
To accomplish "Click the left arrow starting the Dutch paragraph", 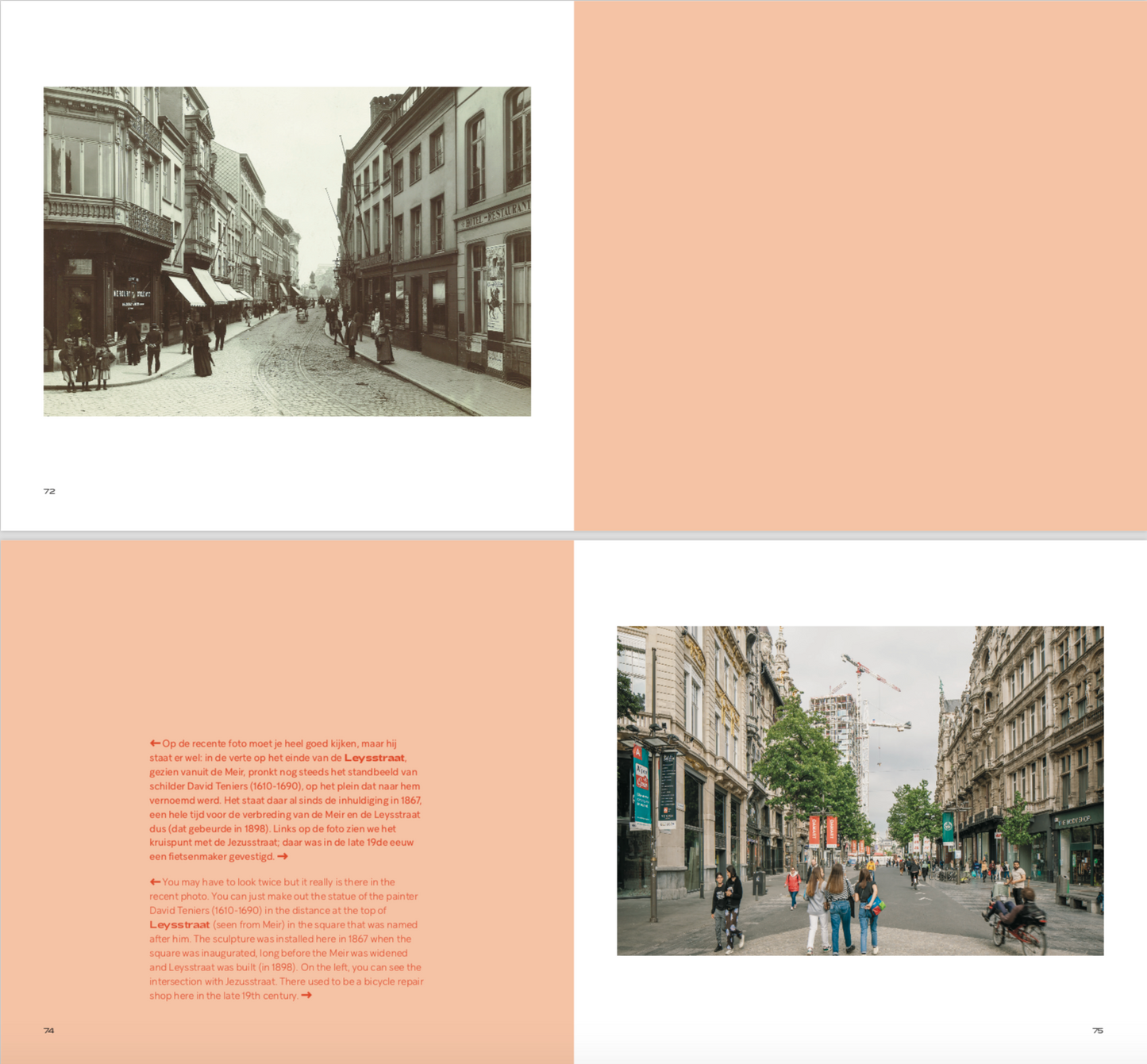I will pos(155,743).
